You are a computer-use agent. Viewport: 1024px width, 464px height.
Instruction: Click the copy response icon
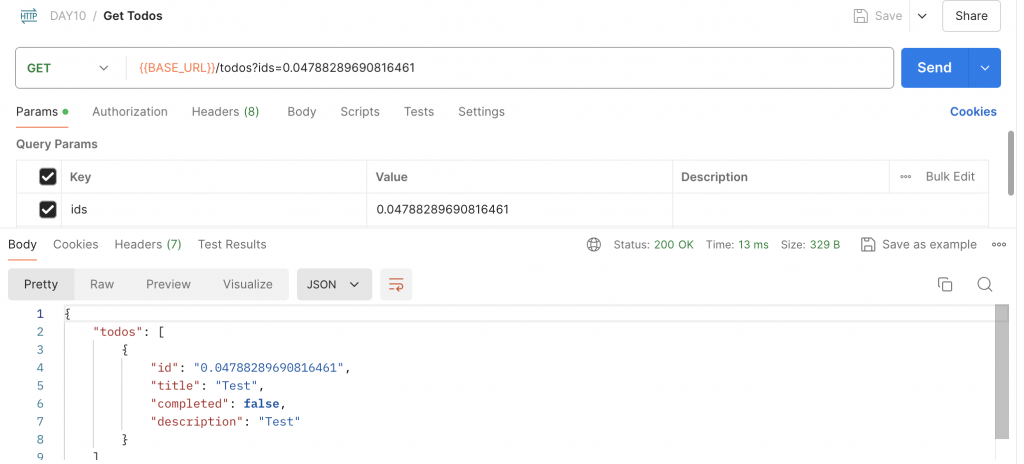[x=945, y=284]
